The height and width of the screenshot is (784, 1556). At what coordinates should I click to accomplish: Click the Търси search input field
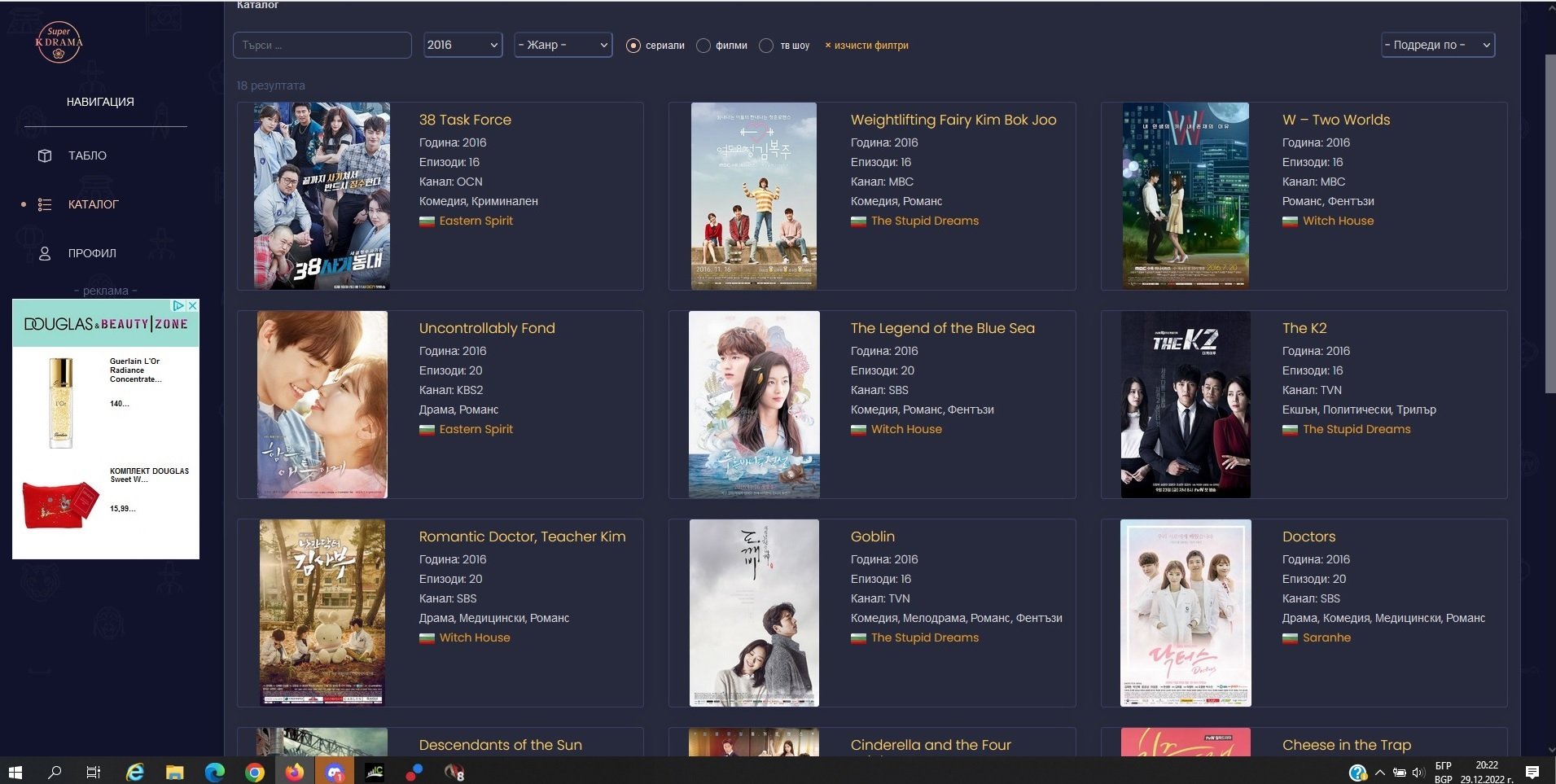tap(322, 45)
